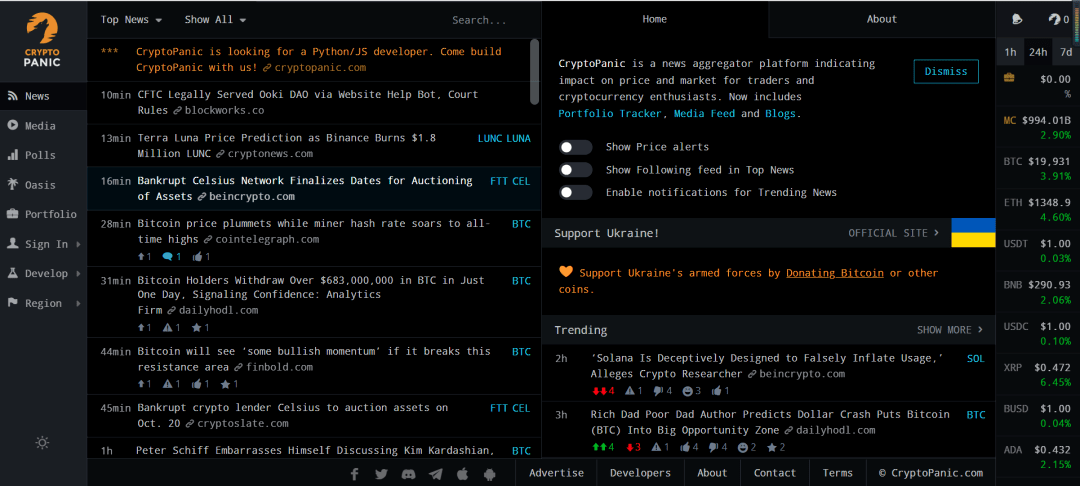
Task: Open Developers in the footer menu
Action: click(640, 473)
